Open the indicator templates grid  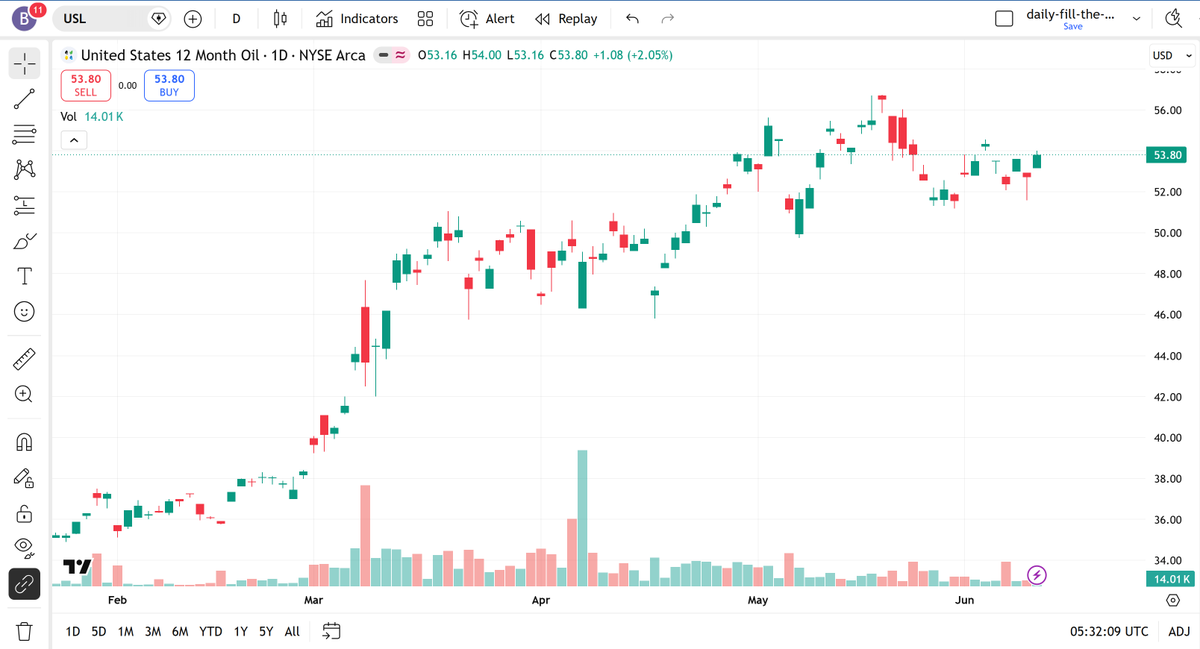(425, 19)
